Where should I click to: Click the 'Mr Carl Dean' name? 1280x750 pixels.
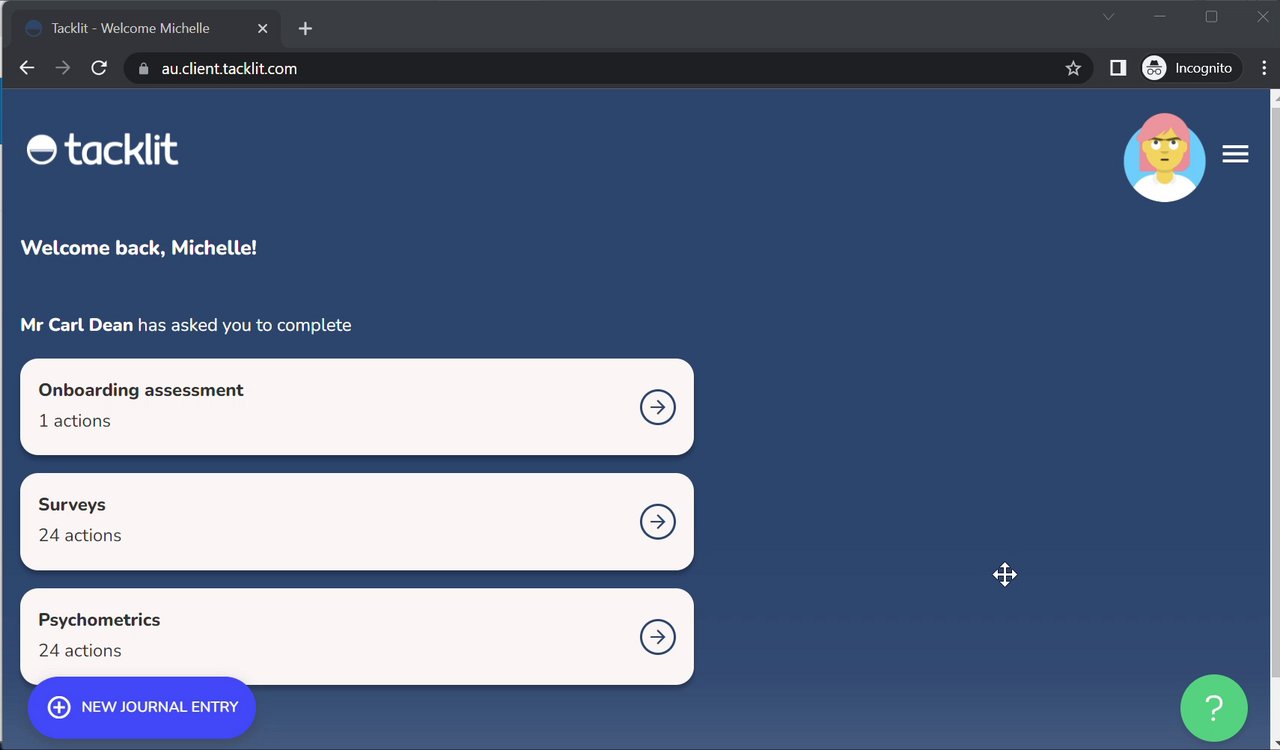tap(77, 325)
